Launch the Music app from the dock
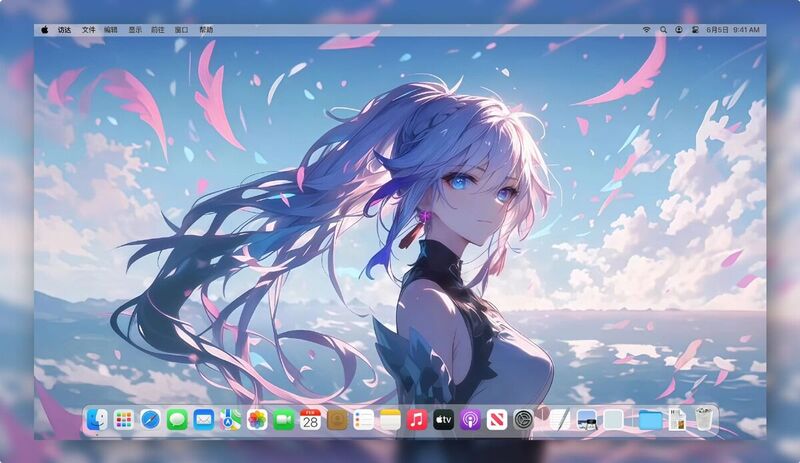 (417, 420)
